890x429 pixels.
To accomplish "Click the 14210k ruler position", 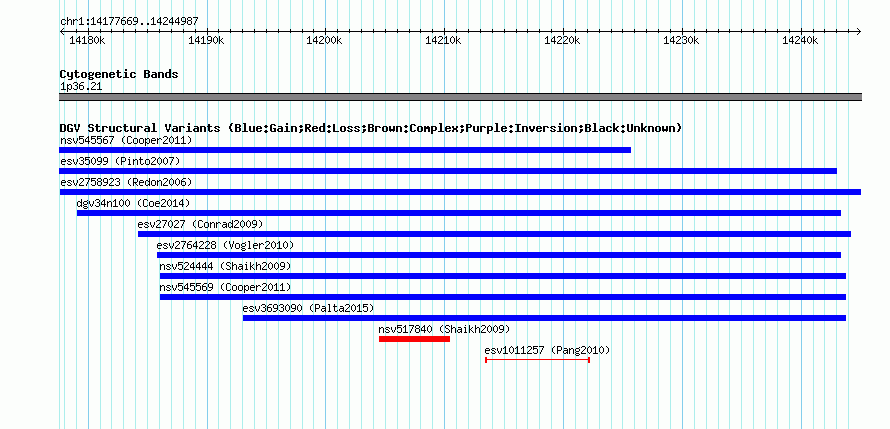I will click(x=444, y=40).
